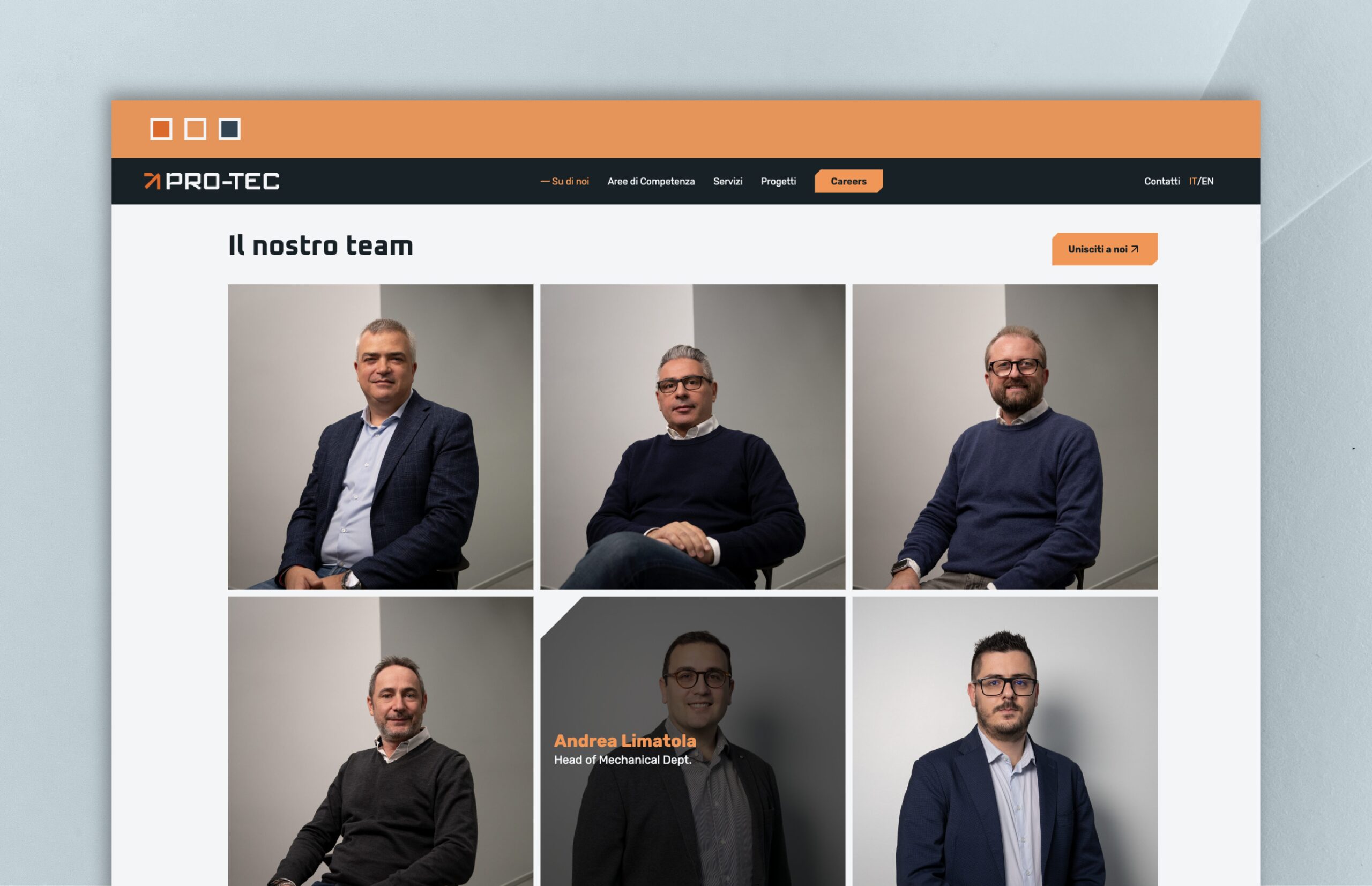
Task: Switch language to EN
Action: pyautogui.click(x=1207, y=181)
